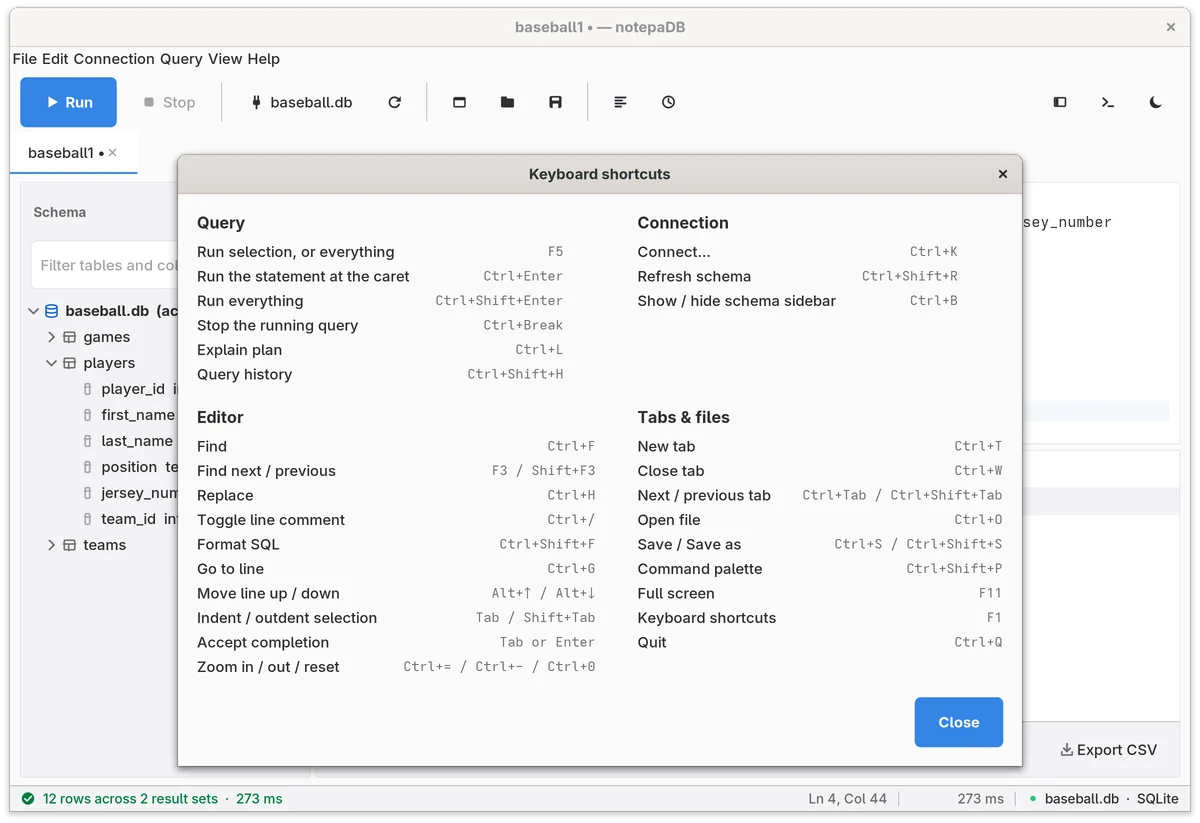The height and width of the screenshot is (823, 1200).
Task: Select the first_name column in the tree
Action: pyautogui.click(x=138, y=415)
